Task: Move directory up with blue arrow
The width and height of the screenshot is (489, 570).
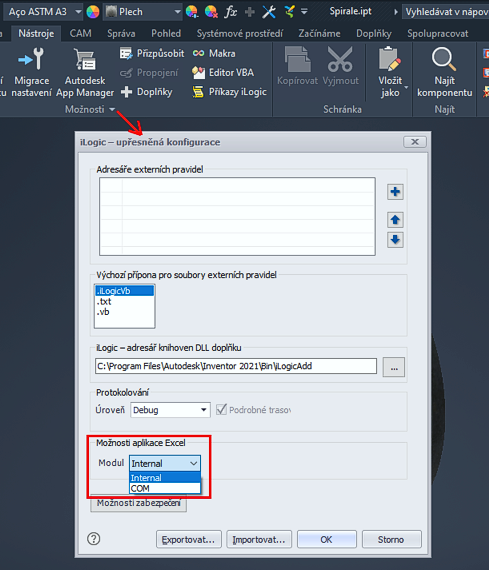Action: [395, 220]
